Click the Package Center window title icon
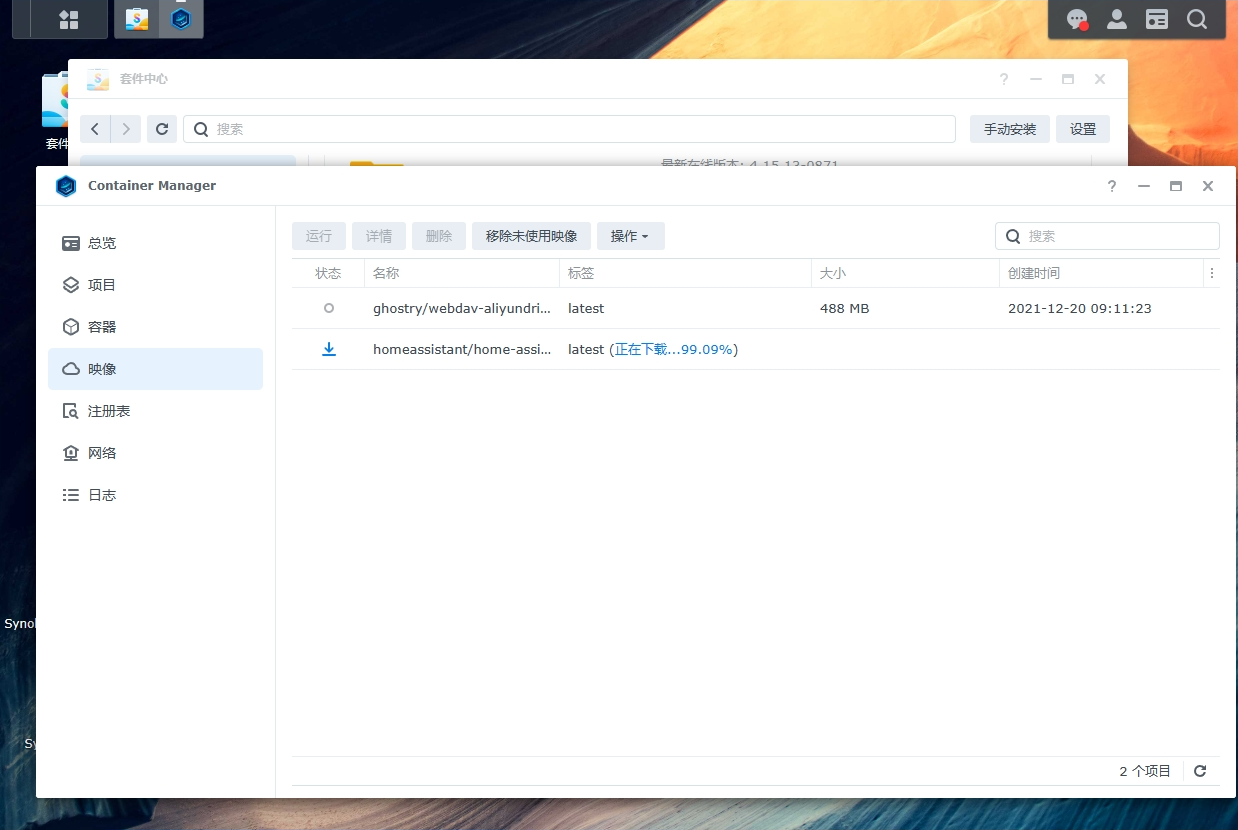The width and height of the screenshot is (1238, 830). point(97,79)
